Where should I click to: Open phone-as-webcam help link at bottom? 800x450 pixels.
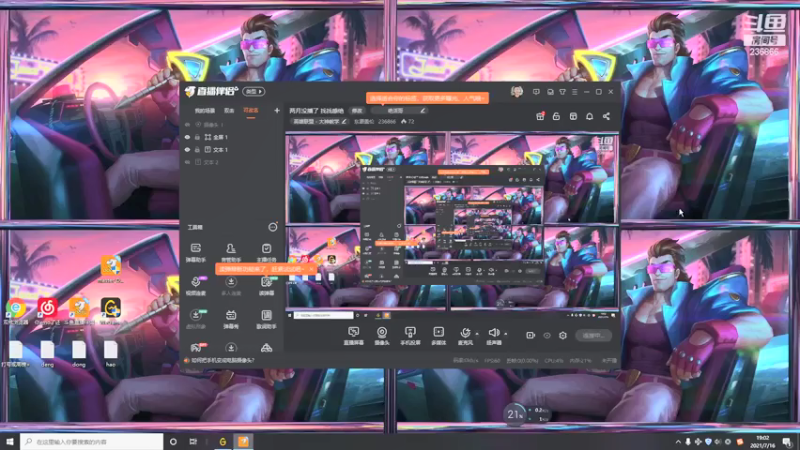[222, 360]
